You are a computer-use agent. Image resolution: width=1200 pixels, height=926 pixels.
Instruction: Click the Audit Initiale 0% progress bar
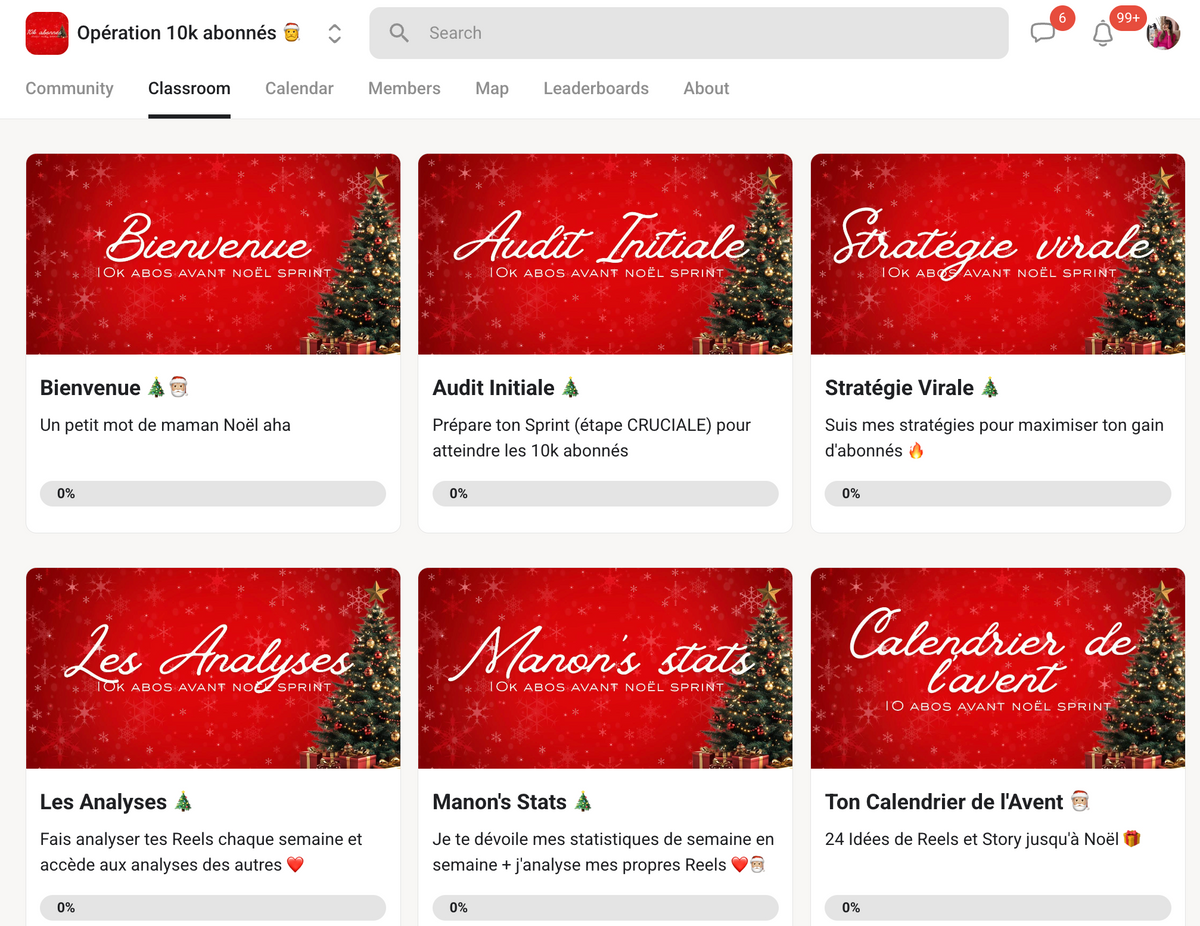pyautogui.click(x=605, y=493)
